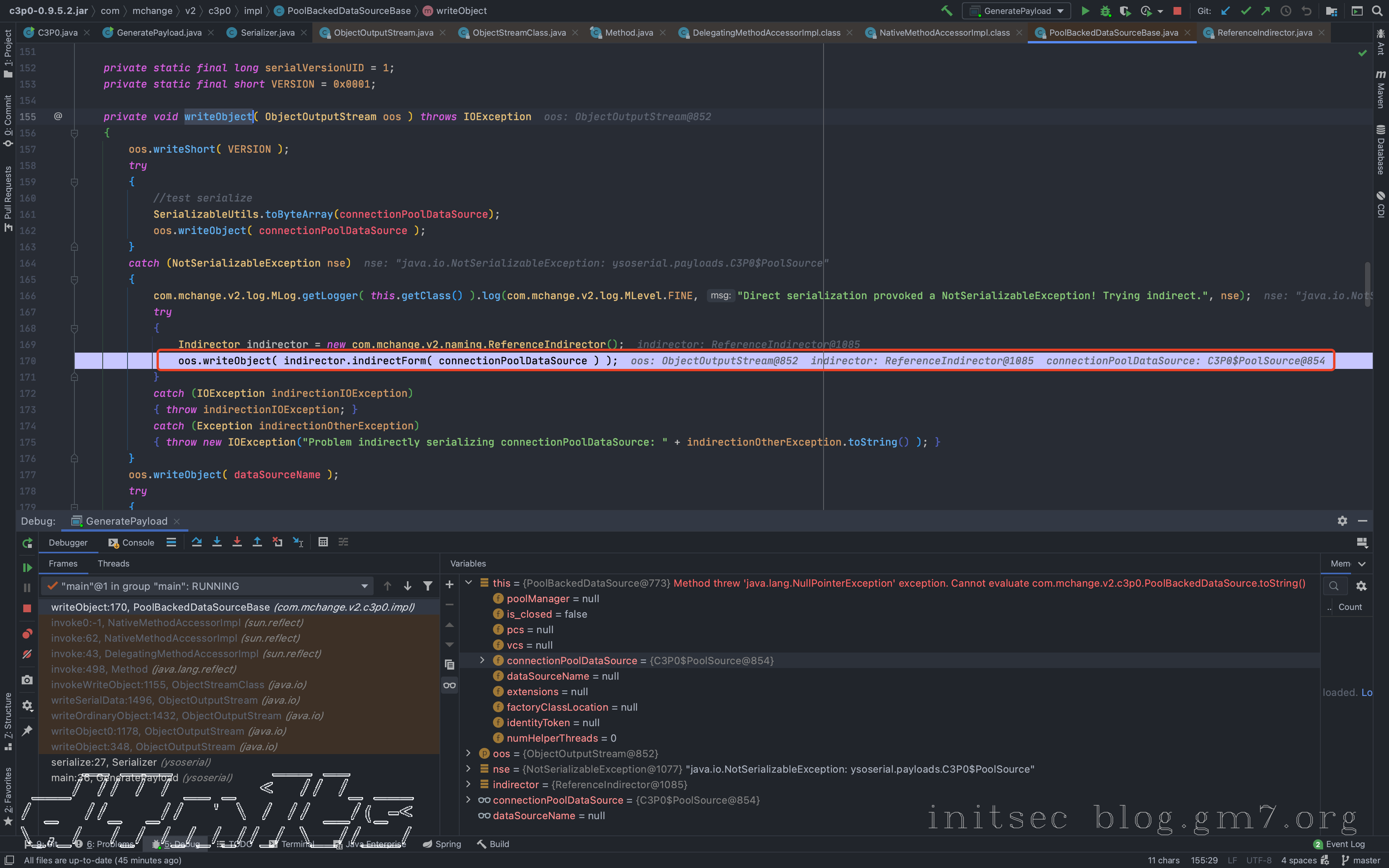Select the serialize:27, Serializer stack frame
The image size is (1389, 868).
pyautogui.click(x=131, y=762)
